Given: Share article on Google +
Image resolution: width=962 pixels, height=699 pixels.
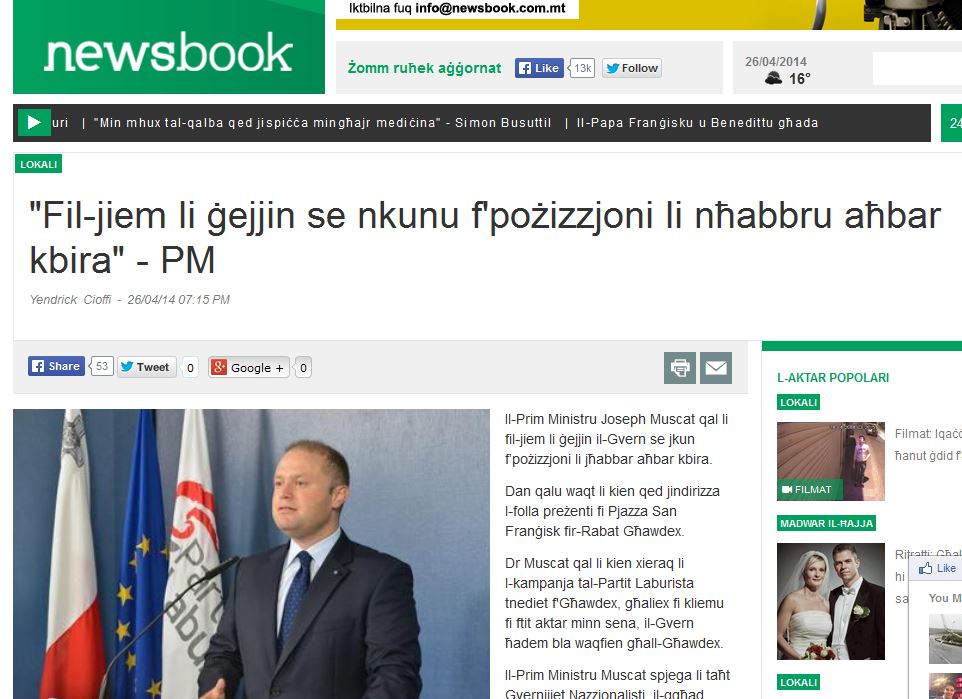Looking at the screenshot, I should (248, 368).
